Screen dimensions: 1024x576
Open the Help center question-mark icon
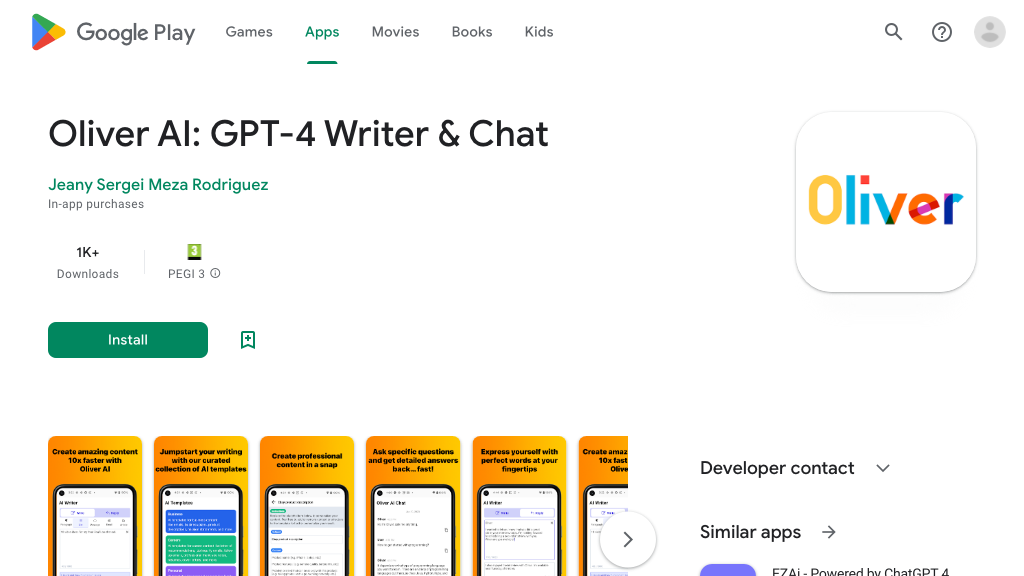(x=942, y=32)
